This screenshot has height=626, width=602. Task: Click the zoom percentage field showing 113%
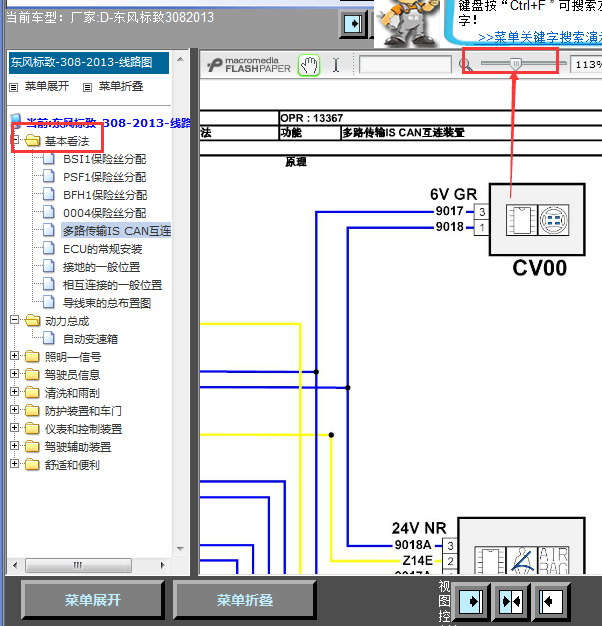586,65
